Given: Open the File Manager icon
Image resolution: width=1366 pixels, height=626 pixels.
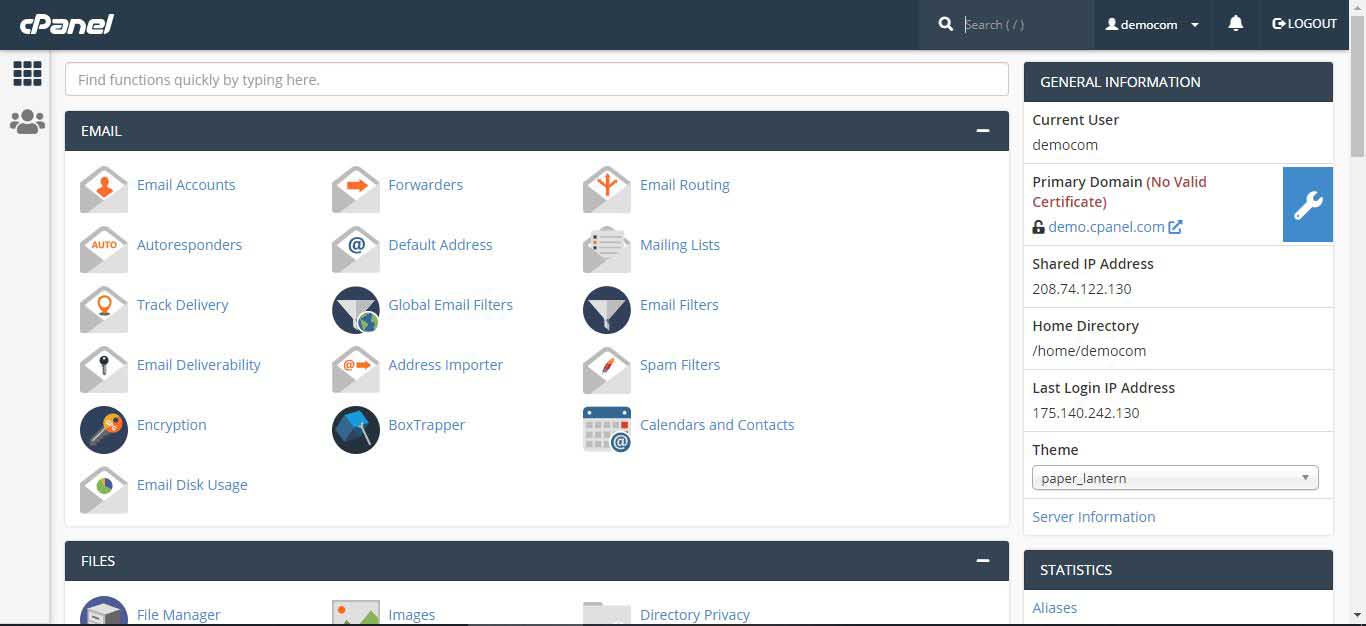Looking at the screenshot, I should point(104,611).
